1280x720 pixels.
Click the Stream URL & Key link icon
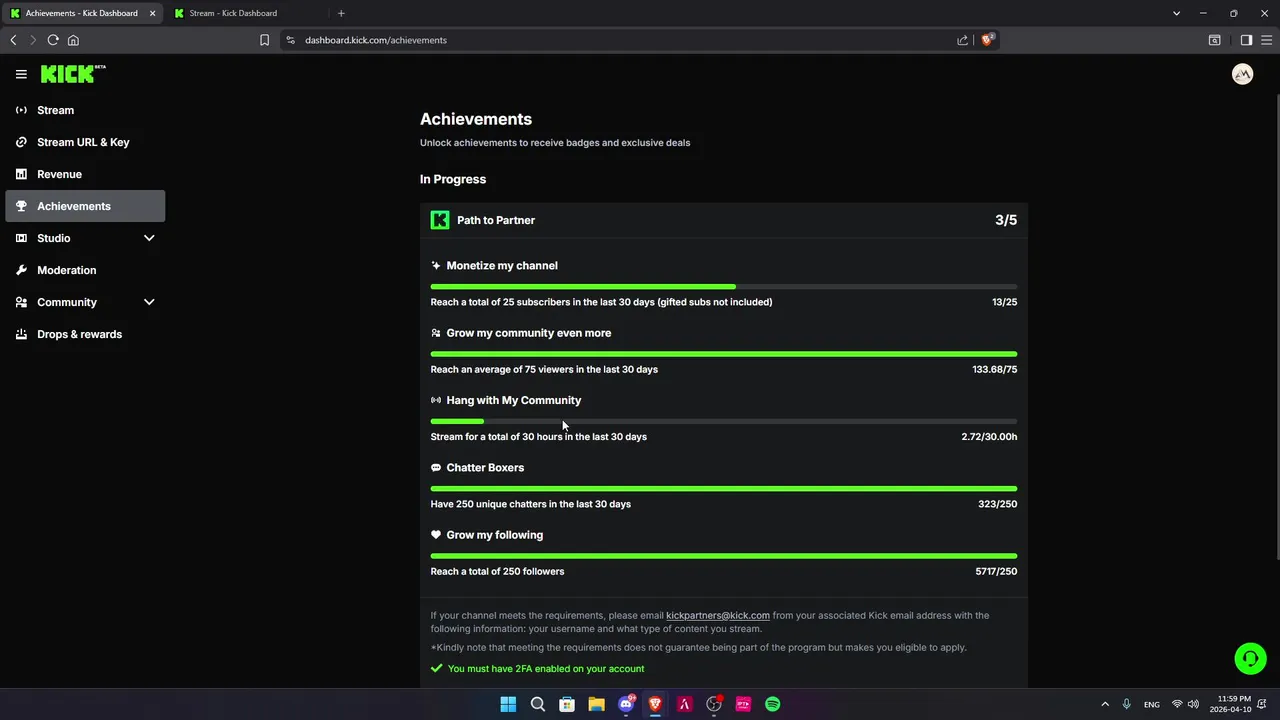tap(21, 142)
